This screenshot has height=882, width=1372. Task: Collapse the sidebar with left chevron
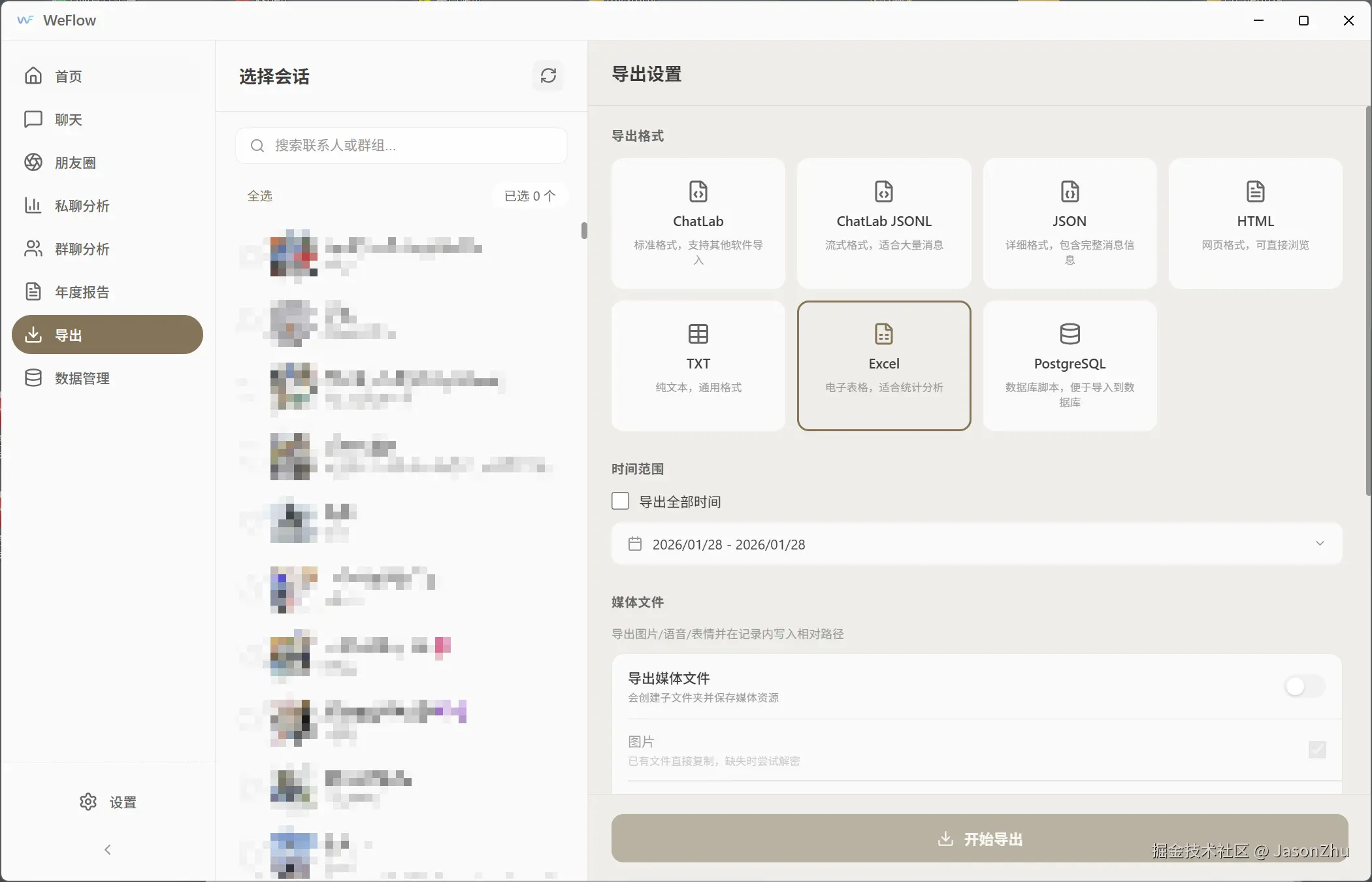[108, 849]
